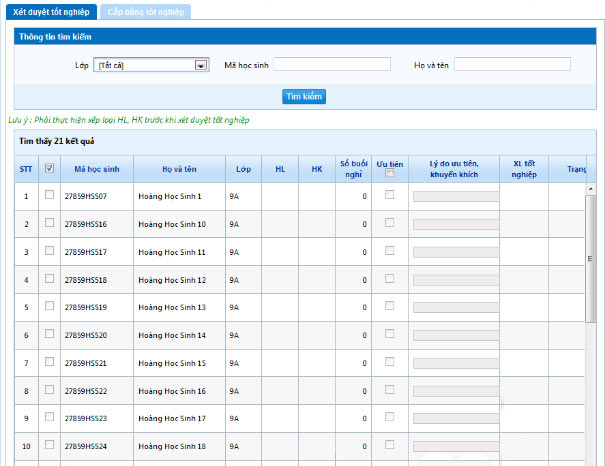Click the Lớp dropdown arrow button
605x466 pixels.
201,65
